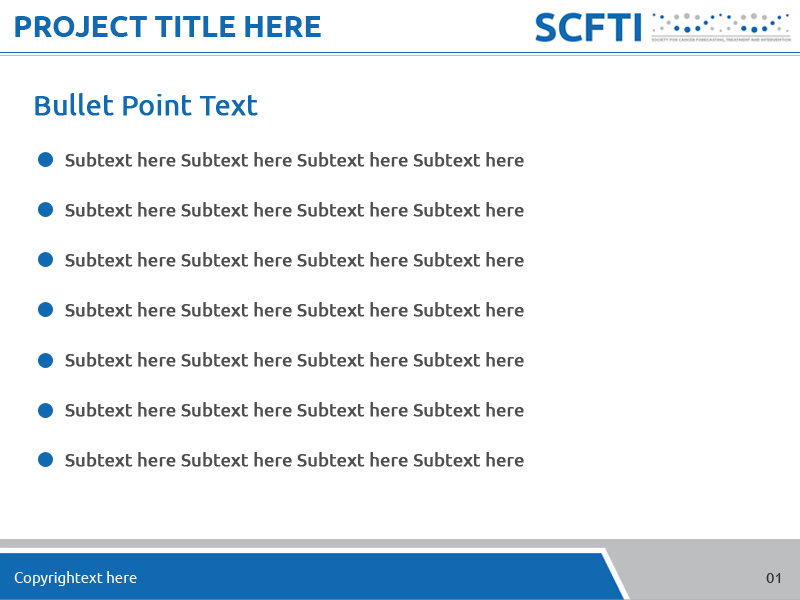Click the second Subtext here line
Screen dimensions: 800x600
tap(294, 210)
